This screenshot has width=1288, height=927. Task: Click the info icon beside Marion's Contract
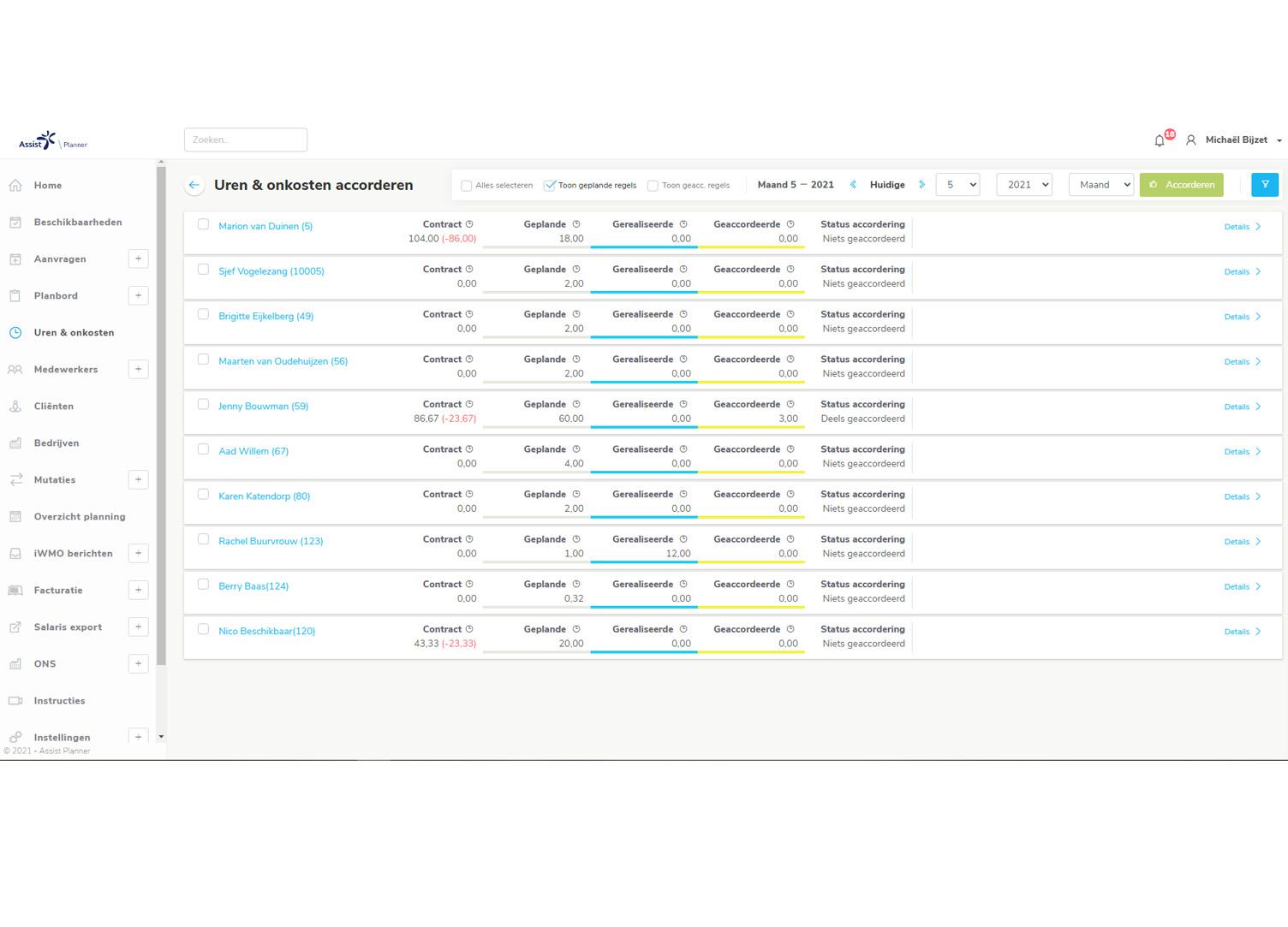(x=469, y=224)
